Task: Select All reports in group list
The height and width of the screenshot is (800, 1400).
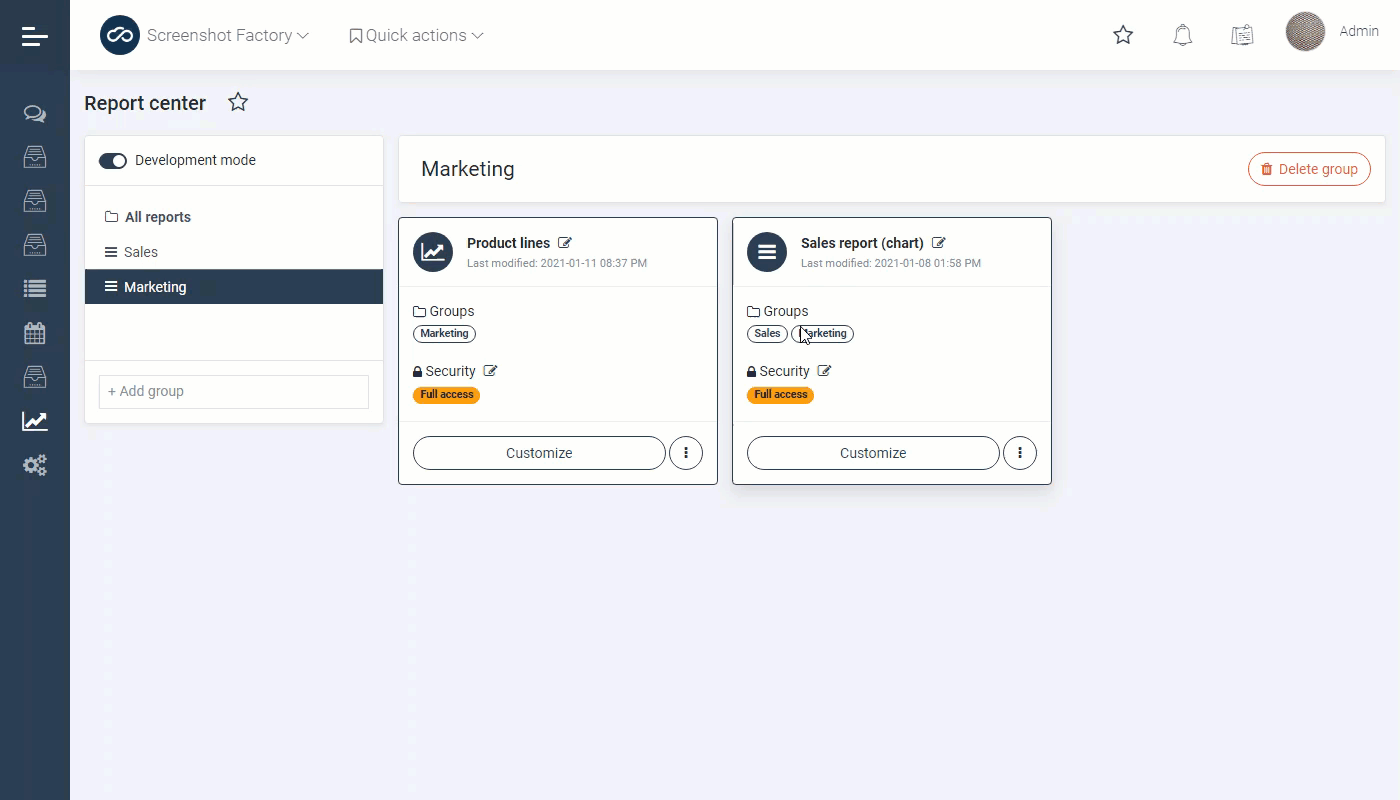Action: [157, 217]
